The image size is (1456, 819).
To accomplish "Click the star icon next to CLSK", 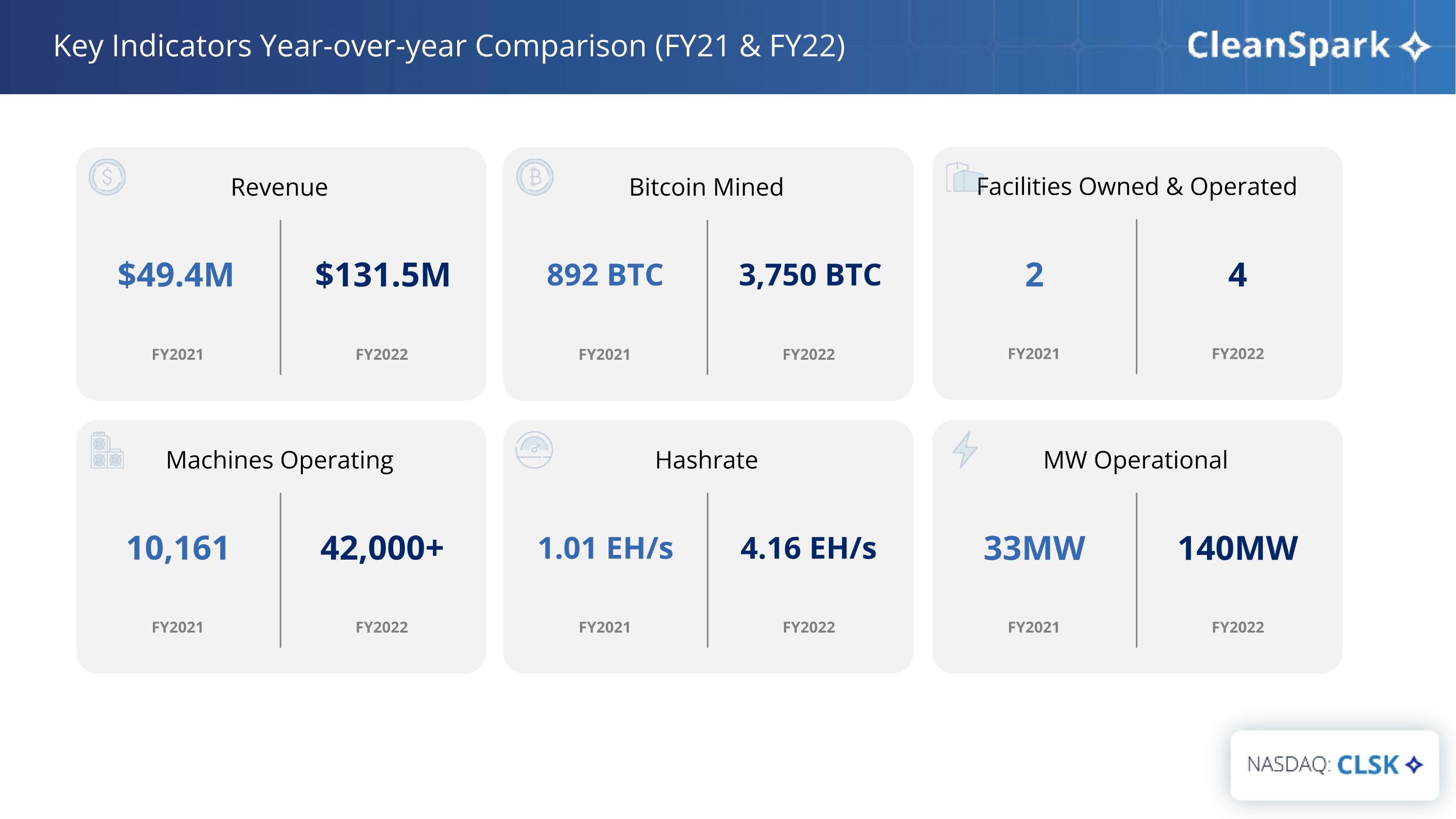I will (x=1414, y=765).
